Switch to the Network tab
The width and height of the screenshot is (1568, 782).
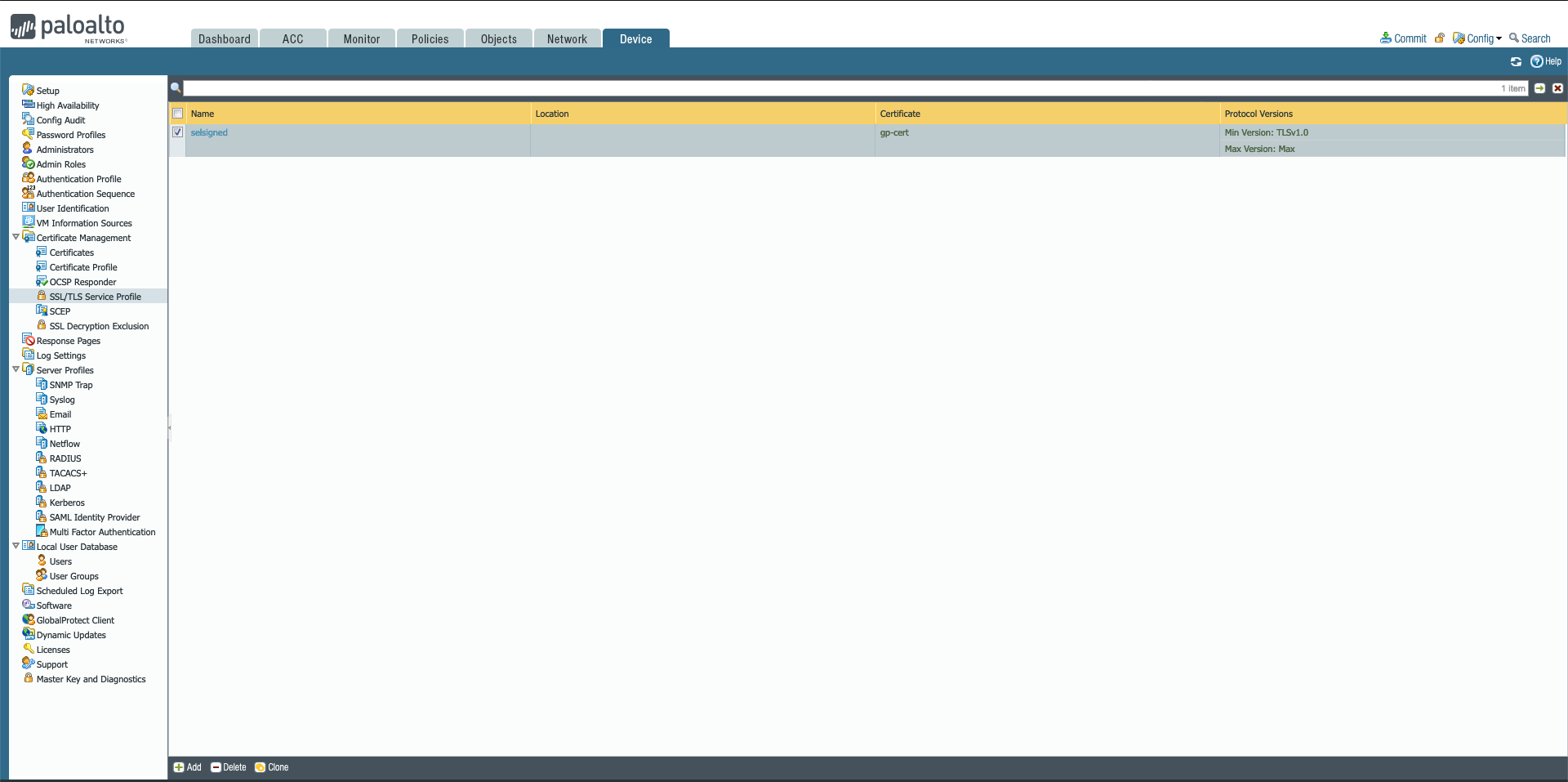(567, 38)
